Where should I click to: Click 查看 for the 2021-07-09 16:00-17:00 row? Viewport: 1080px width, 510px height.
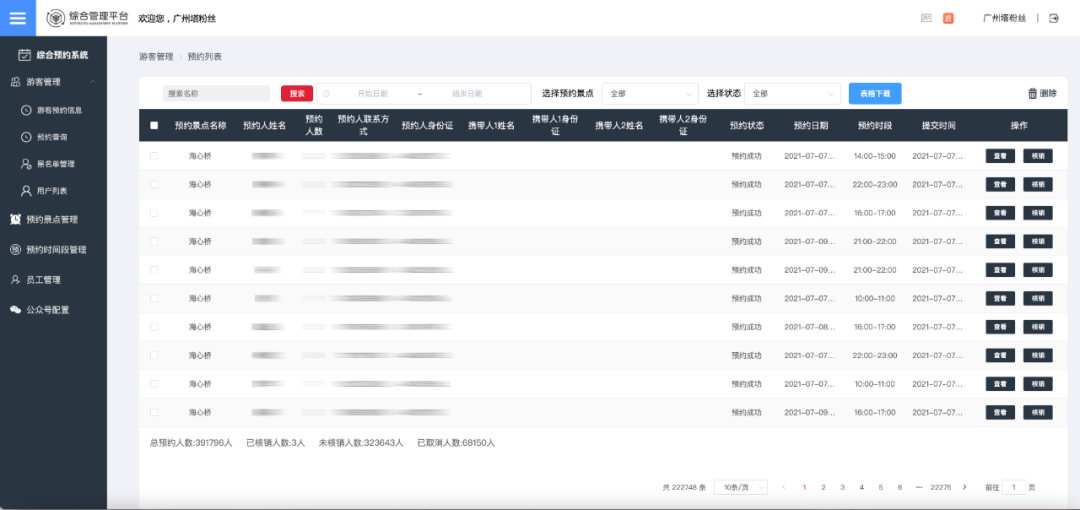click(x=1000, y=412)
